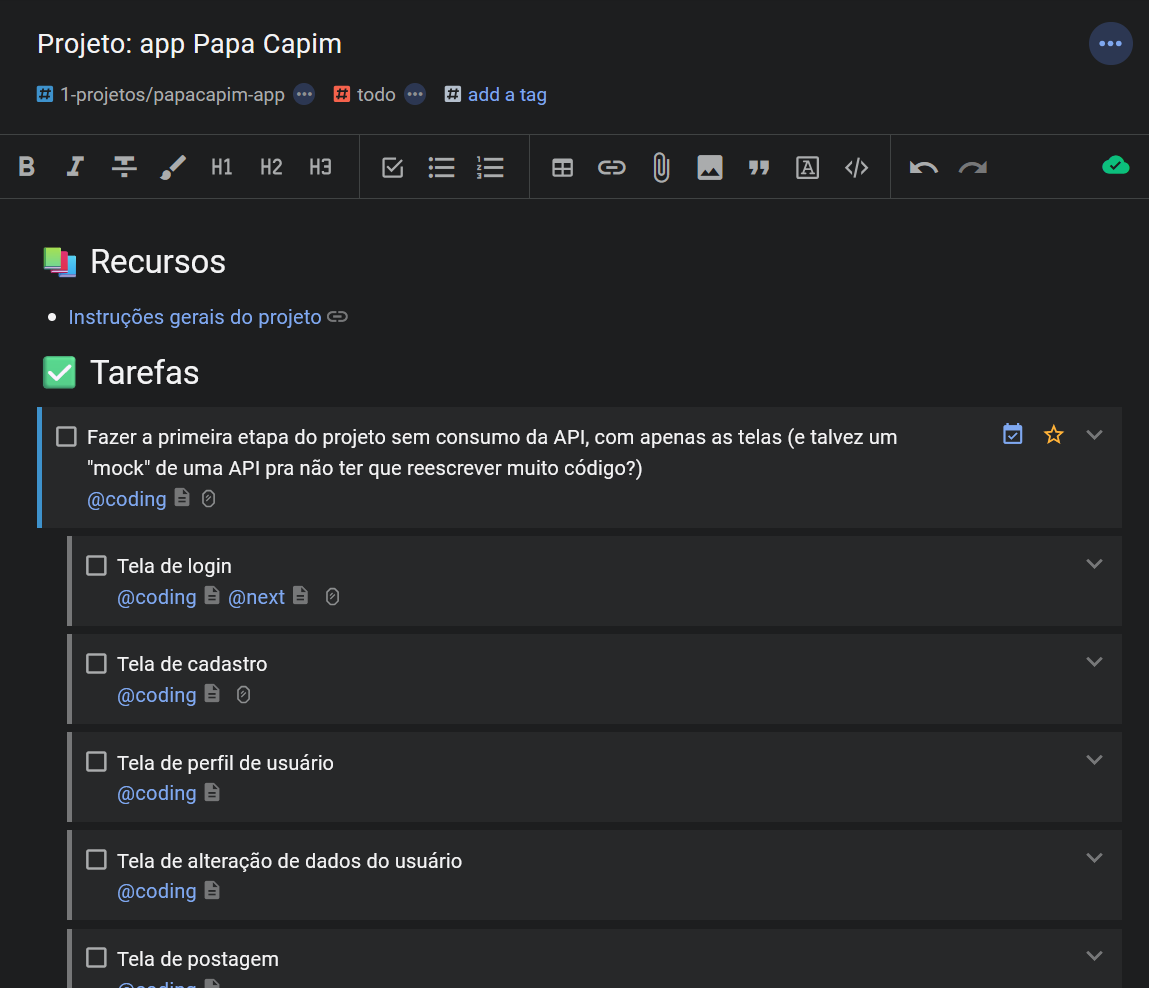
Task: Check the 'Tela de login' task
Action: click(x=96, y=565)
